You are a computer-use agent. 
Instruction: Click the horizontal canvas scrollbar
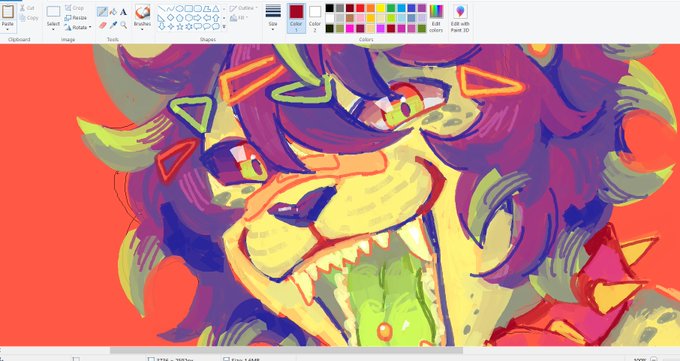coord(286,350)
